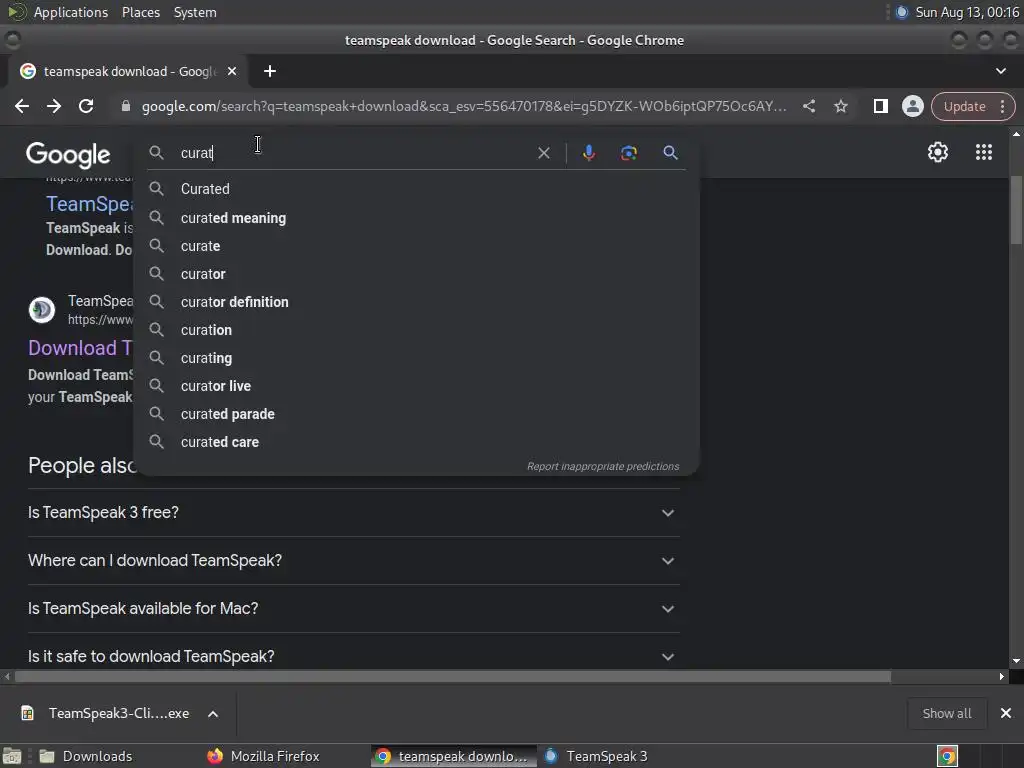Open the Google apps grid
1024x768 pixels.
(984, 152)
